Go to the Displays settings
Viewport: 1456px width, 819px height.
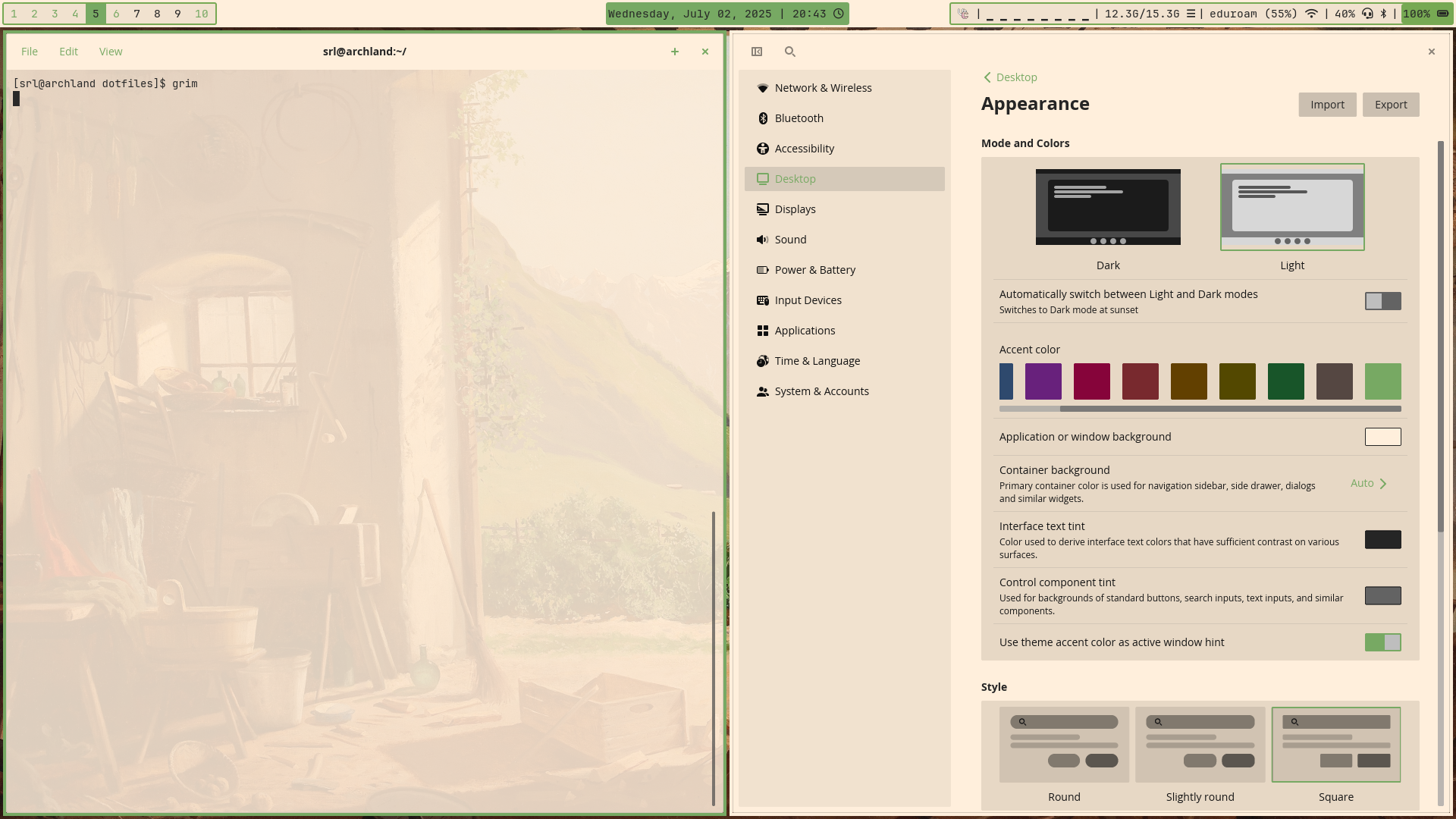pyautogui.click(x=795, y=209)
